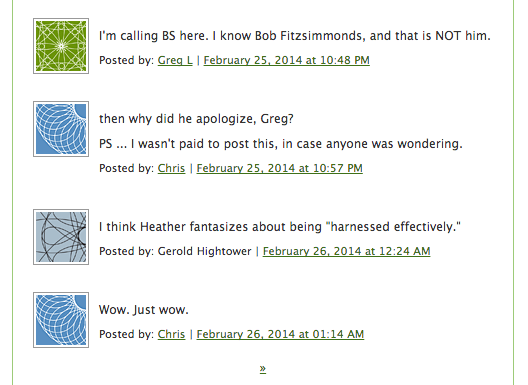This screenshot has width=528, height=385.
Task: Click the 'Wow. Just wow.' comment text
Action: pyautogui.click(x=144, y=310)
